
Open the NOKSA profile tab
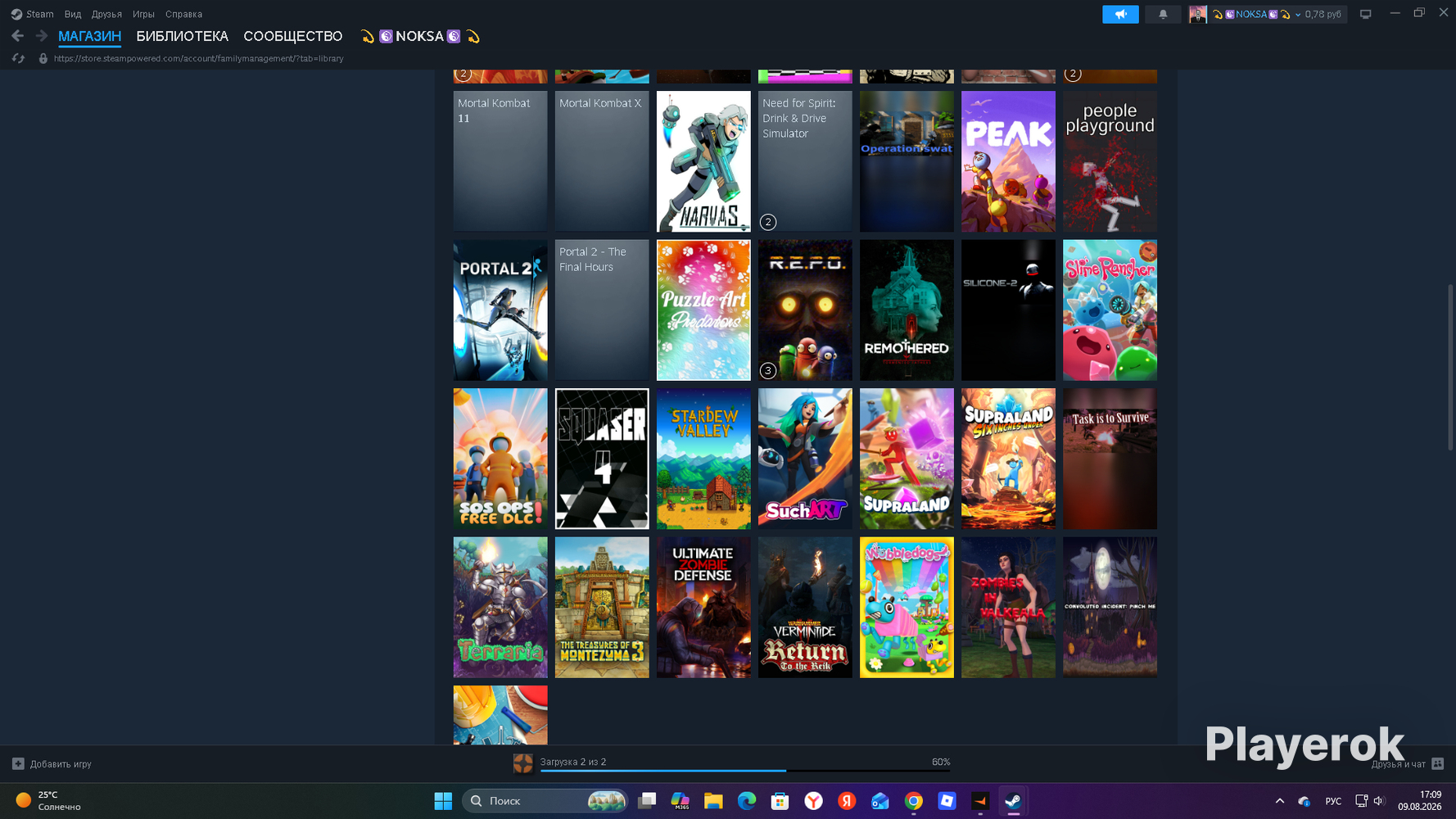[x=419, y=36]
